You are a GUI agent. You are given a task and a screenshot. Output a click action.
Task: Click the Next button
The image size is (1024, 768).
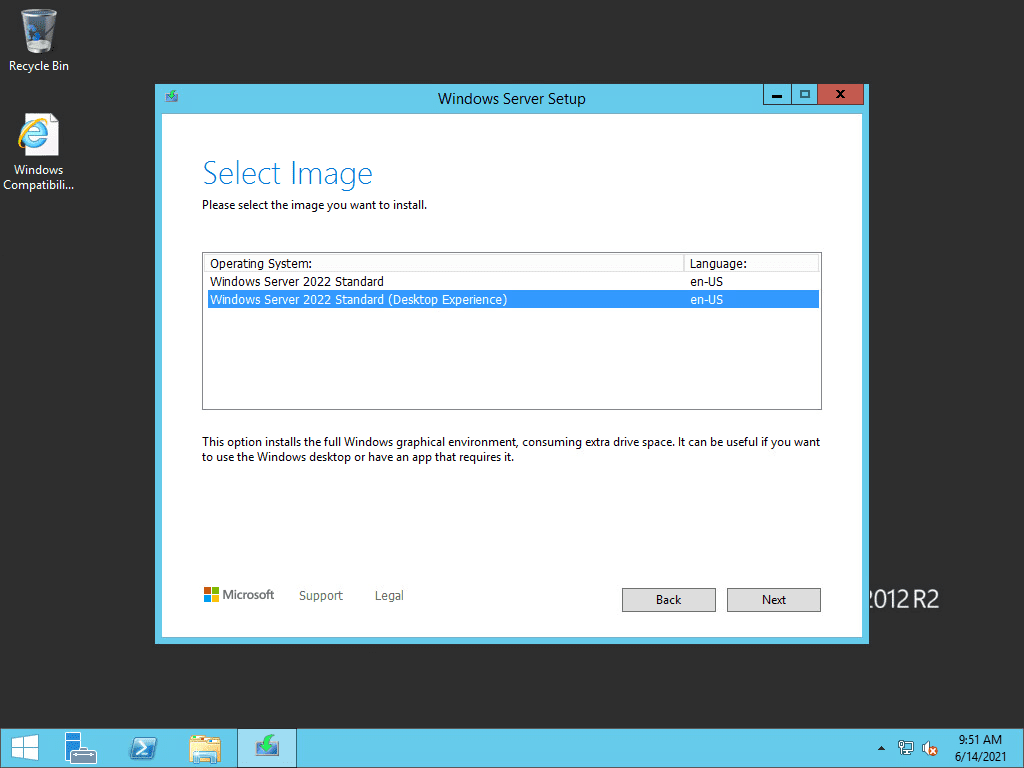(x=773, y=599)
